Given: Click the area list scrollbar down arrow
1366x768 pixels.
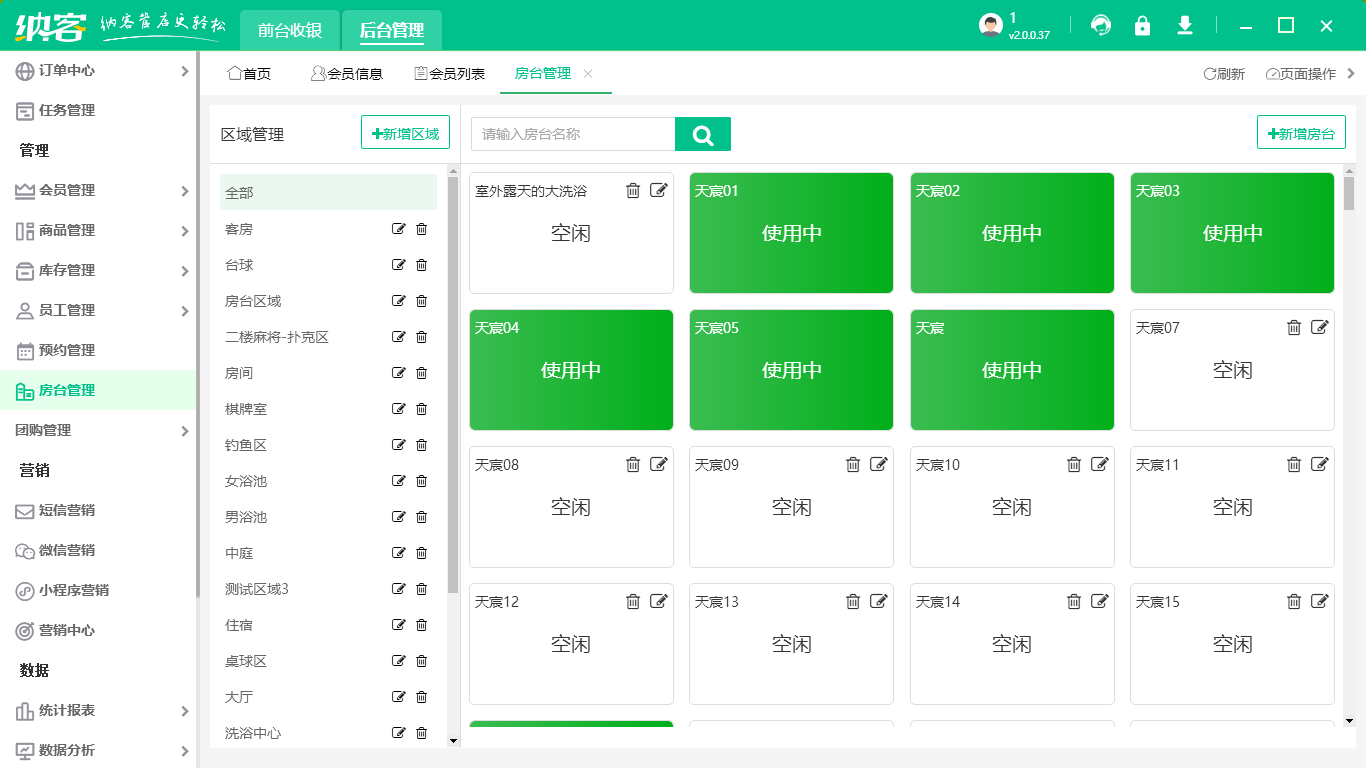Looking at the screenshot, I should tap(453, 741).
